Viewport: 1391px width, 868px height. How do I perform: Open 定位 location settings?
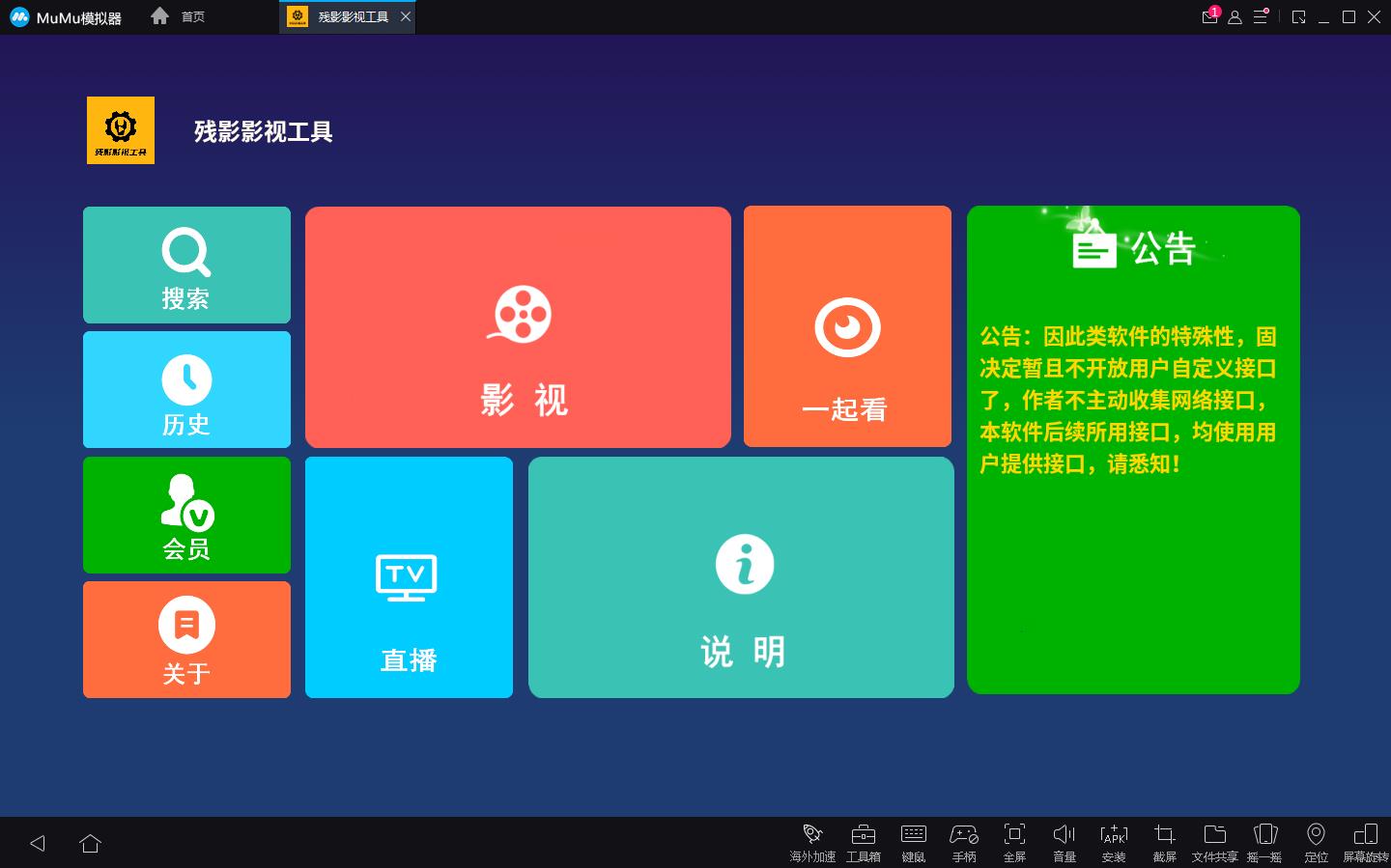[1316, 842]
